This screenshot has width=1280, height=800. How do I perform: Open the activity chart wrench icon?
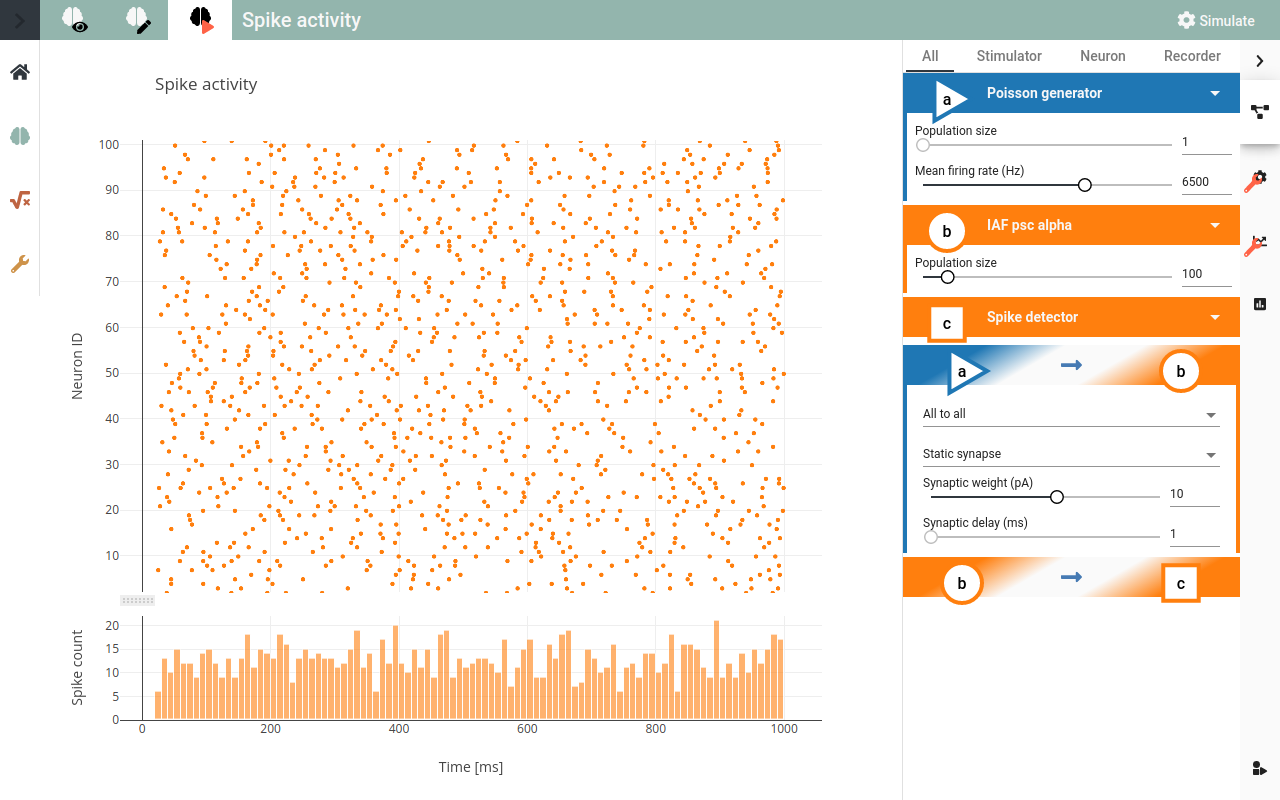pyautogui.click(x=1257, y=245)
